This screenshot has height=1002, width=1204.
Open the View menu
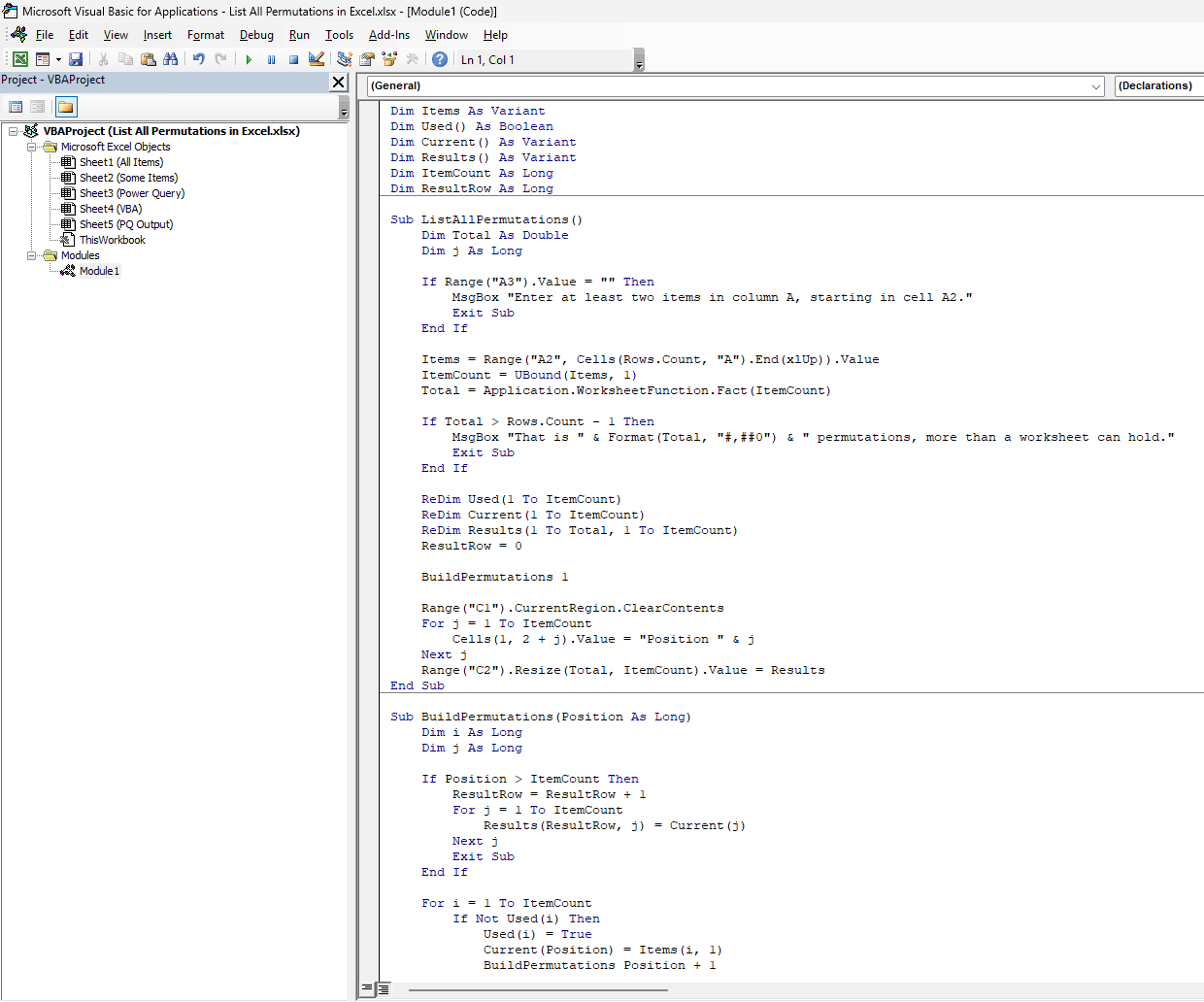tap(116, 35)
